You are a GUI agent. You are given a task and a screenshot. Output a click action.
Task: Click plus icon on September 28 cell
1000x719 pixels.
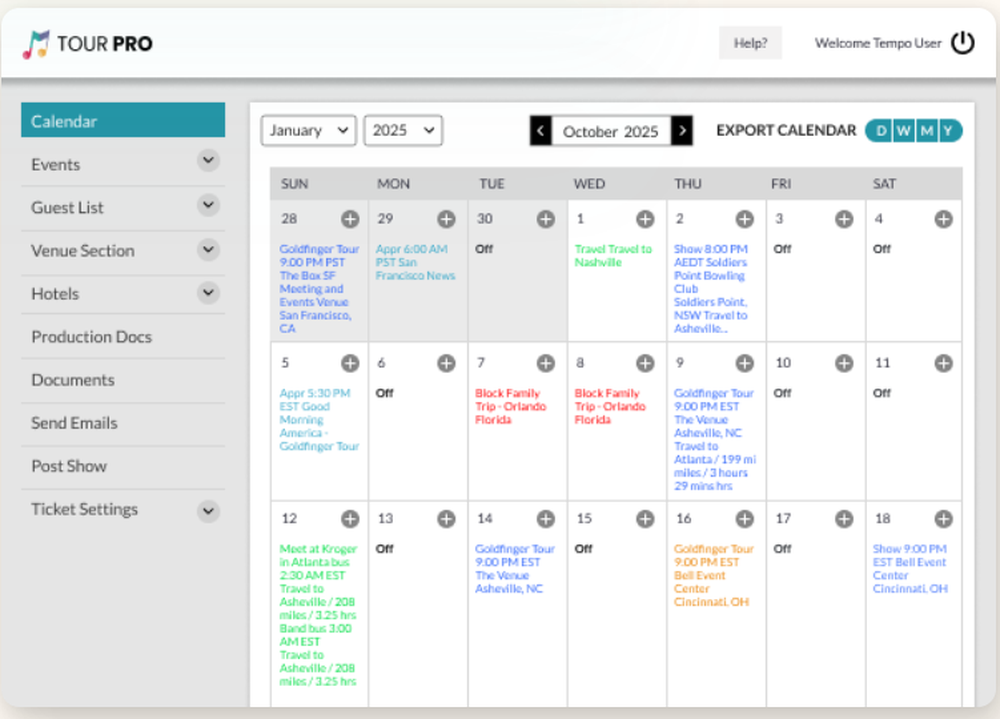pos(350,219)
